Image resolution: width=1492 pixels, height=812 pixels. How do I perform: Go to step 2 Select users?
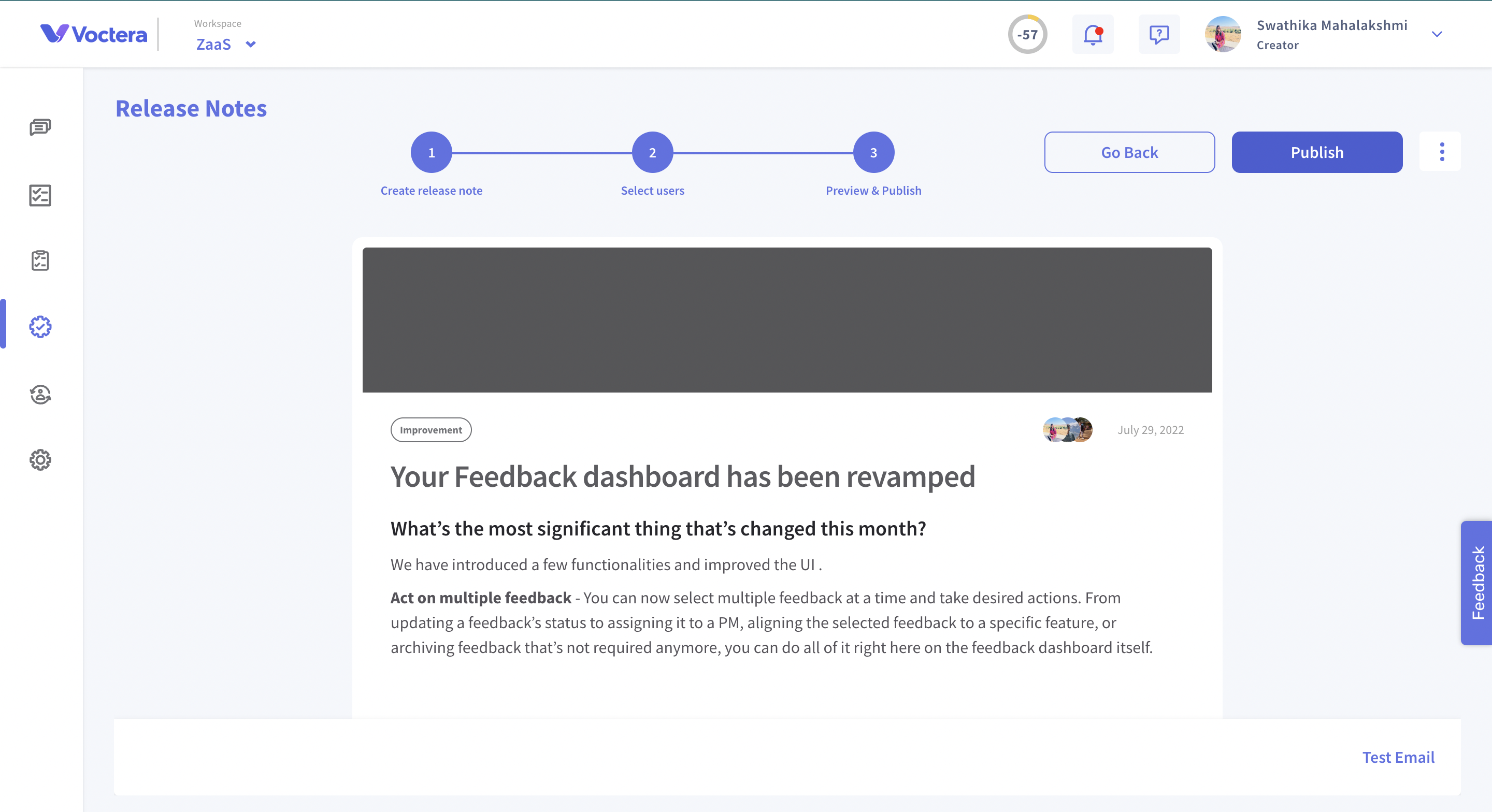pos(653,152)
